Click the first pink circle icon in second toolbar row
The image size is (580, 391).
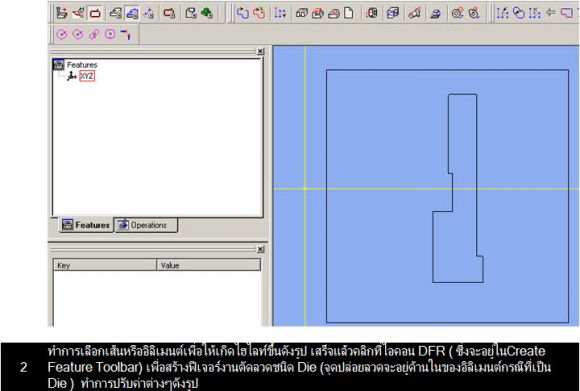click(x=62, y=34)
